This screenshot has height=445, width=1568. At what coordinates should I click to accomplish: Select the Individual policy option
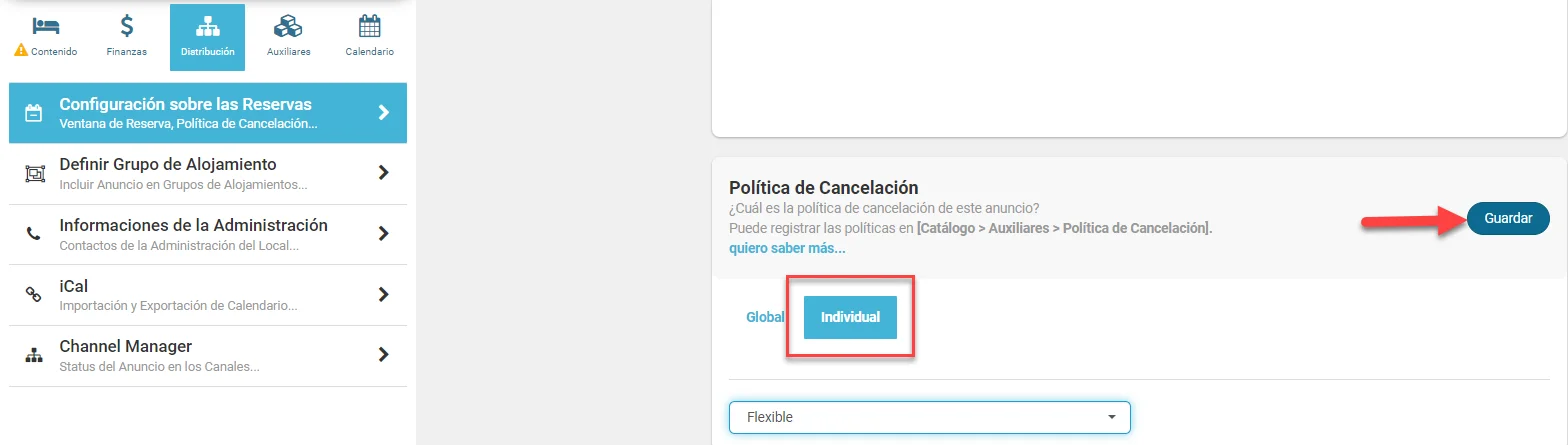click(x=850, y=317)
